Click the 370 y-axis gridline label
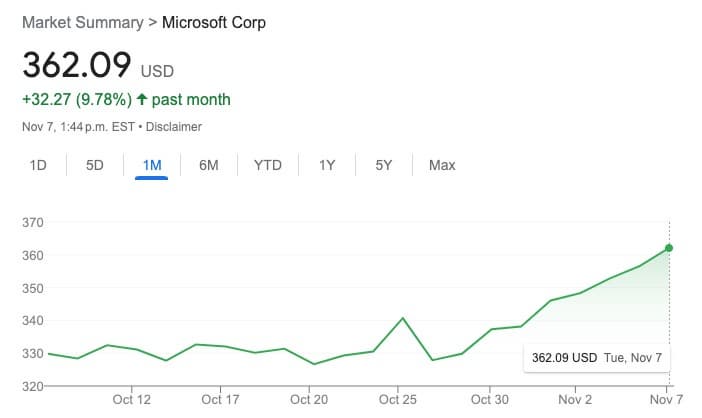Image resolution: width=702 pixels, height=418 pixels. point(32,223)
